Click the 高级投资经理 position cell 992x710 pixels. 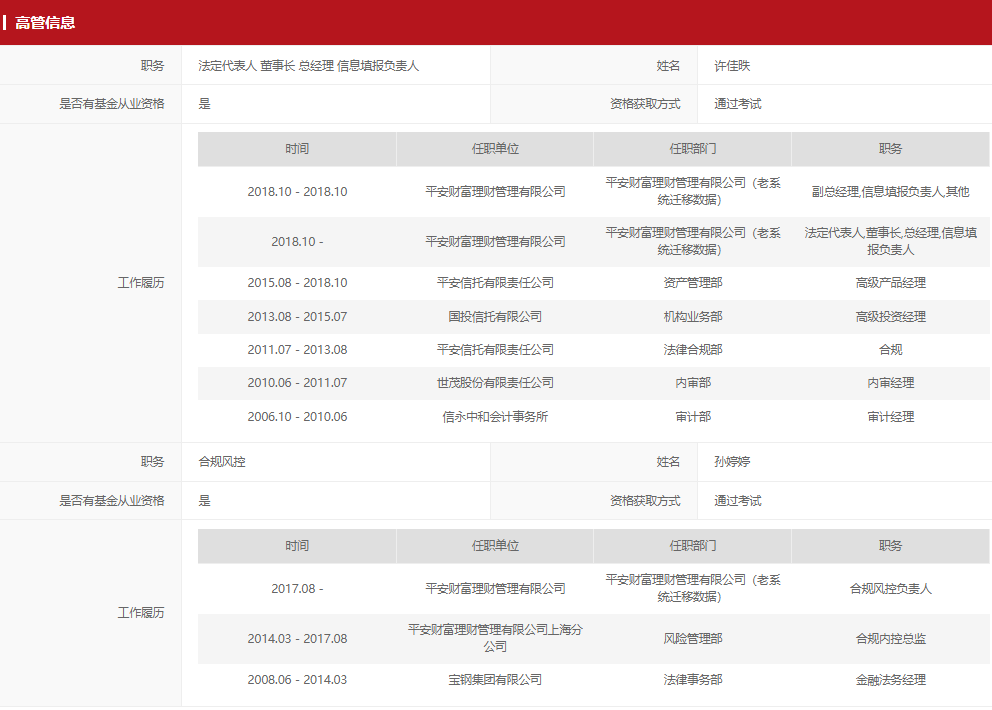pos(890,316)
